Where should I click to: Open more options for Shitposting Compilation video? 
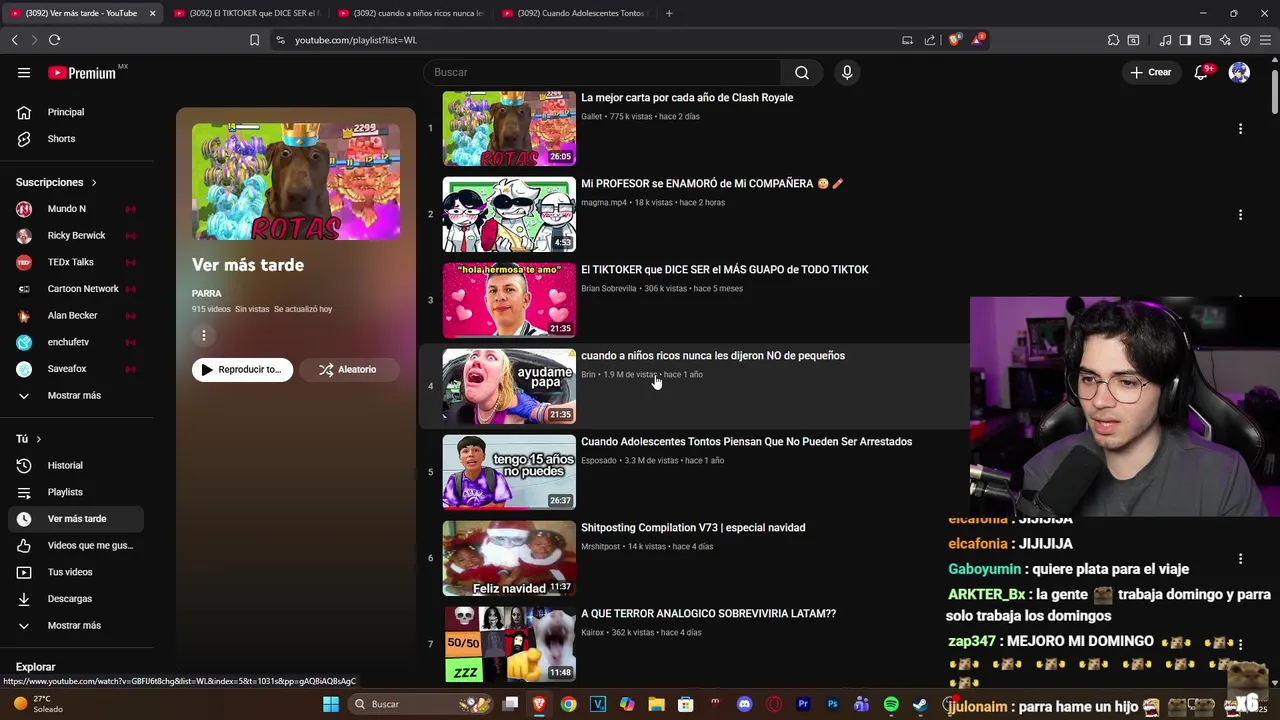1240,558
